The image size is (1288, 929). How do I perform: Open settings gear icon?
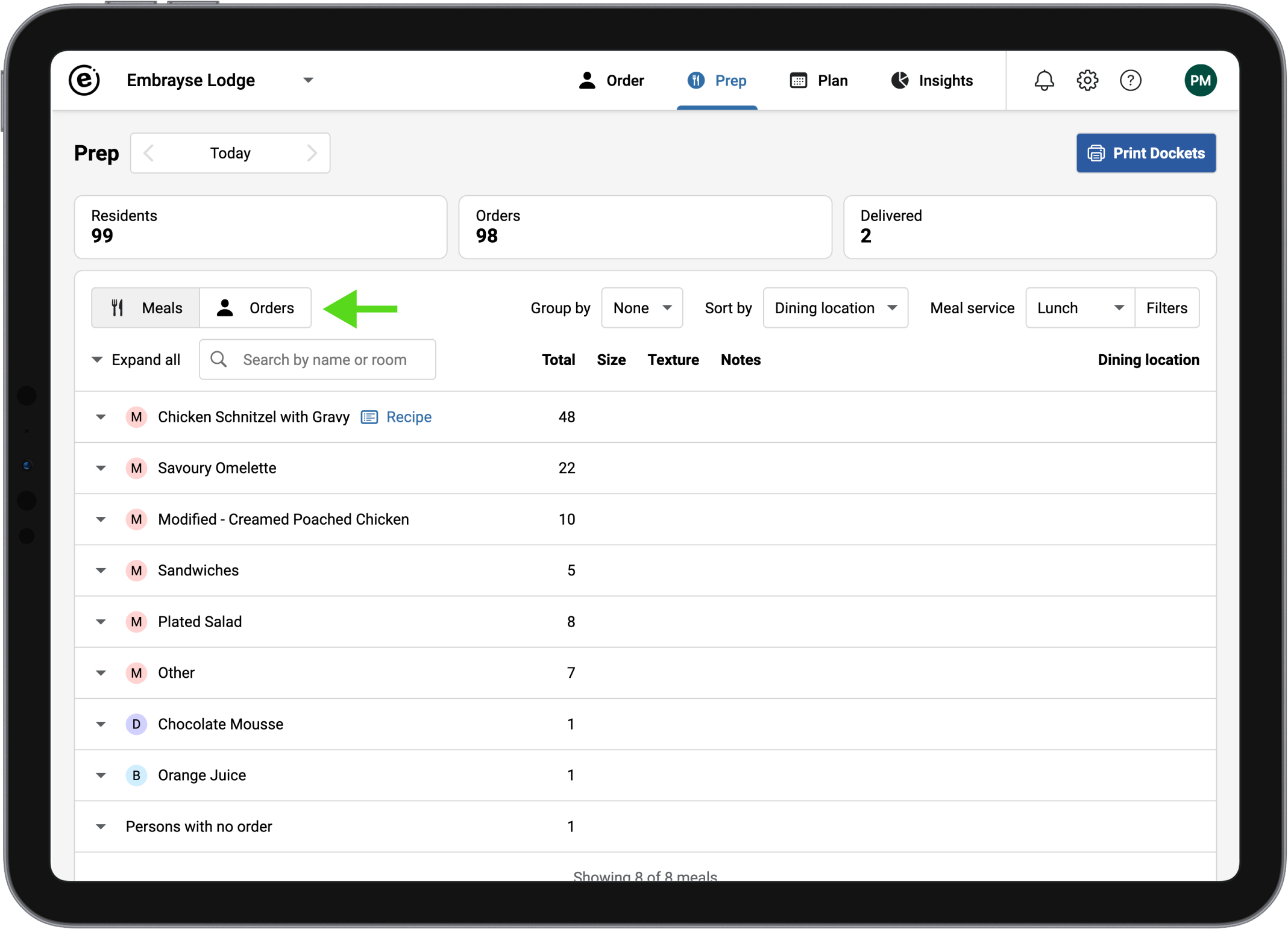1087,80
